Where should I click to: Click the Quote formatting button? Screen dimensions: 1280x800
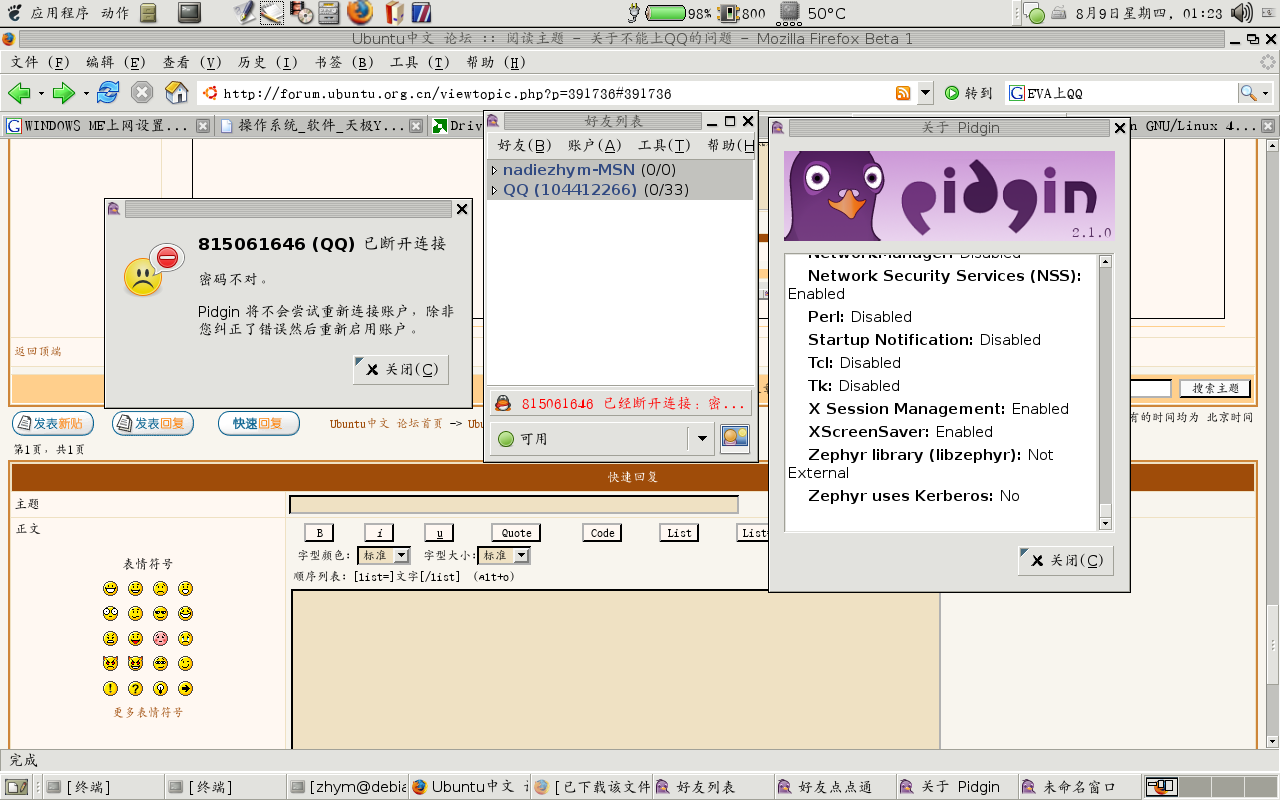(516, 533)
